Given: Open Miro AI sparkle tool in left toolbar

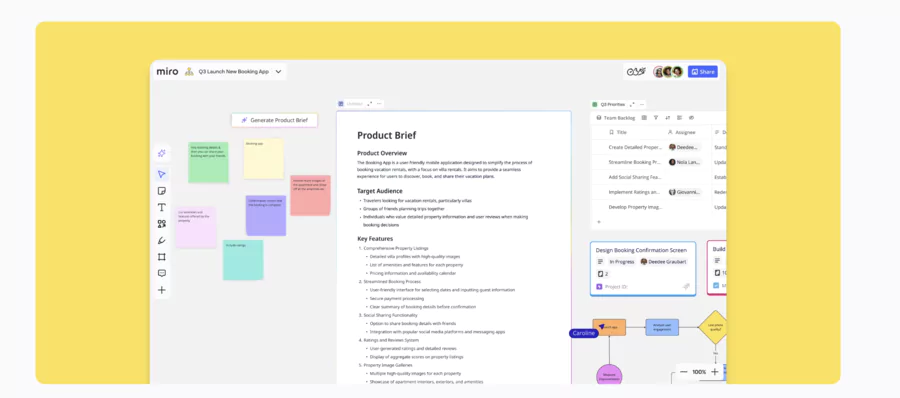Looking at the screenshot, I should point(162,153).
